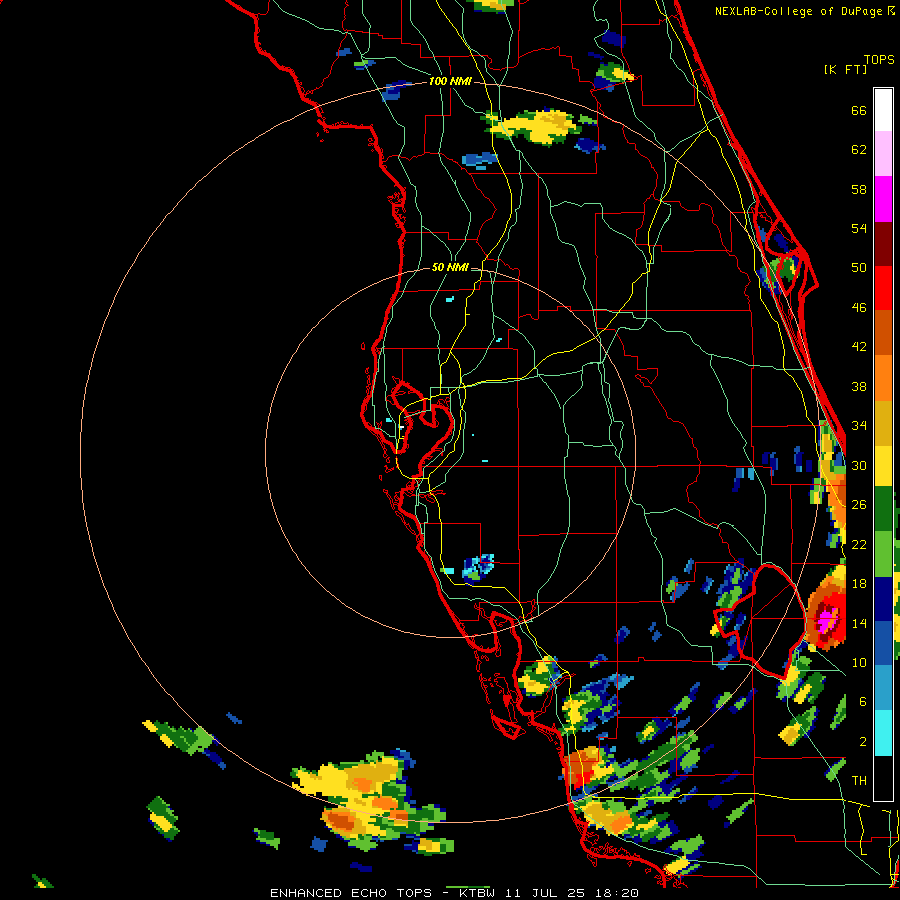Select the dark green 26 kft legend swatch
The height and width of the screenshot is (900, 900).
(883, 509)
